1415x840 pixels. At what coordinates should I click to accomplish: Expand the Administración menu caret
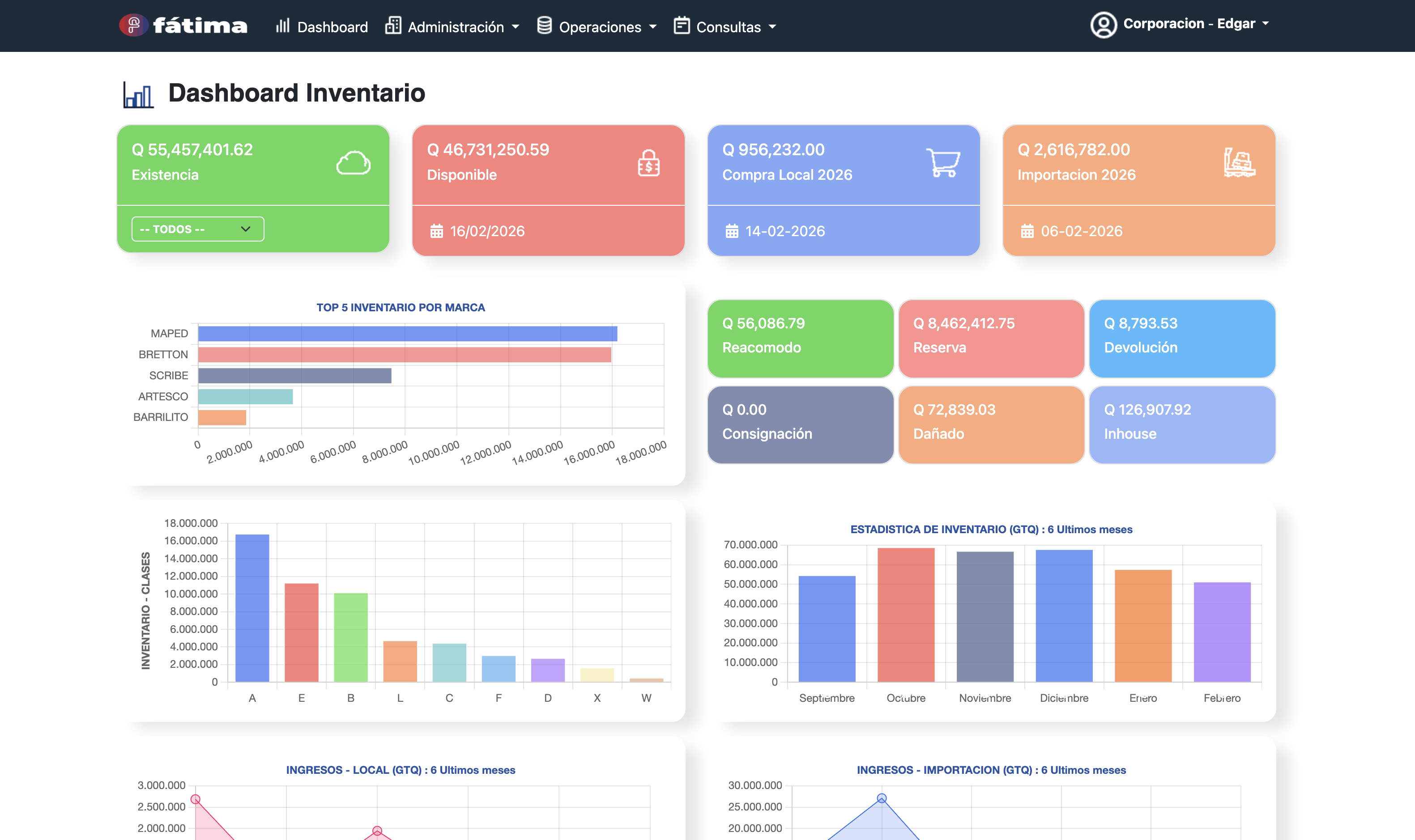[515, 26]
